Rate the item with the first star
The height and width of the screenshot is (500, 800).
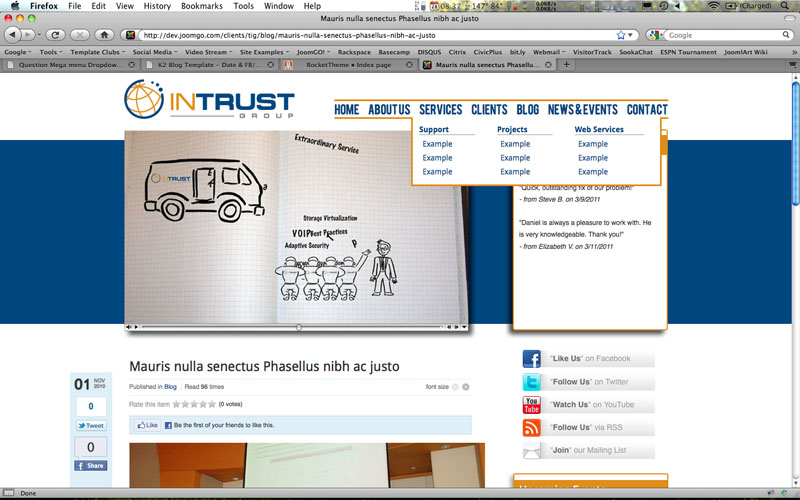(177, 404)
